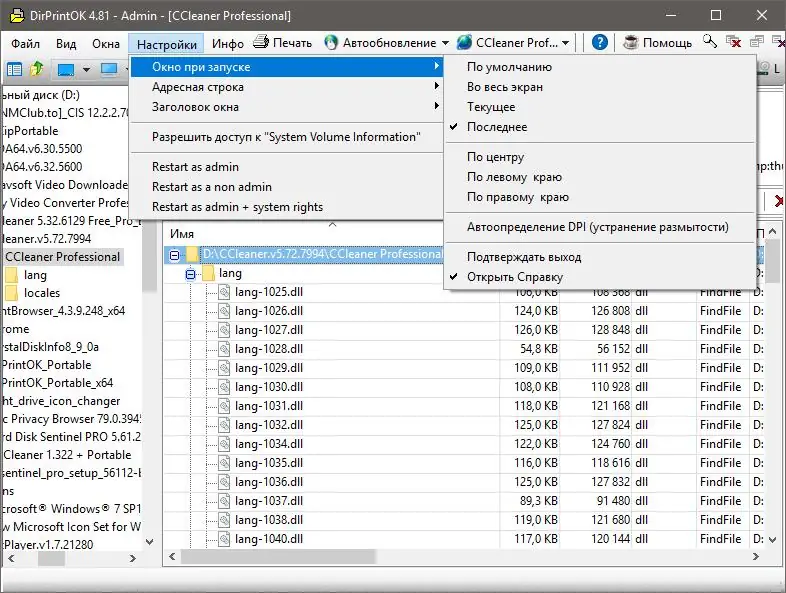Click file icon of lang-1027.dll
The height and width of the screenshot is (593, 786).
224,330
